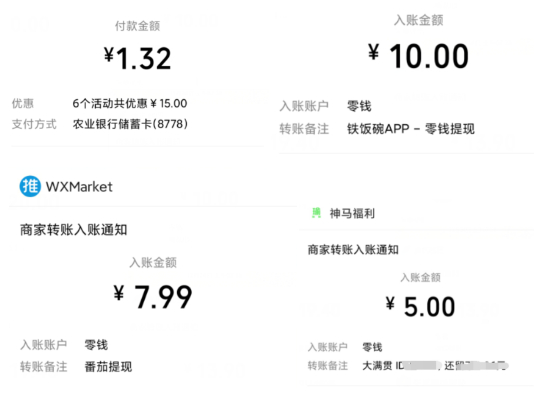Tap 零钱 account under ¥5.00
534x398 pixels.
click(372, 347)
